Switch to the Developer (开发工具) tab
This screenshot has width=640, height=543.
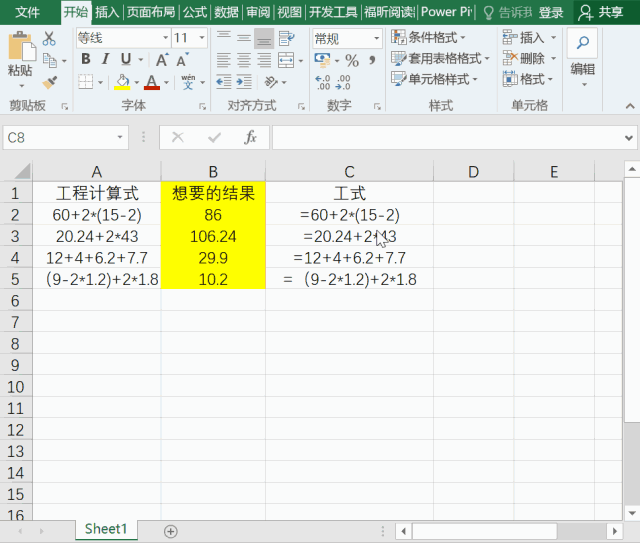[333, 12]
